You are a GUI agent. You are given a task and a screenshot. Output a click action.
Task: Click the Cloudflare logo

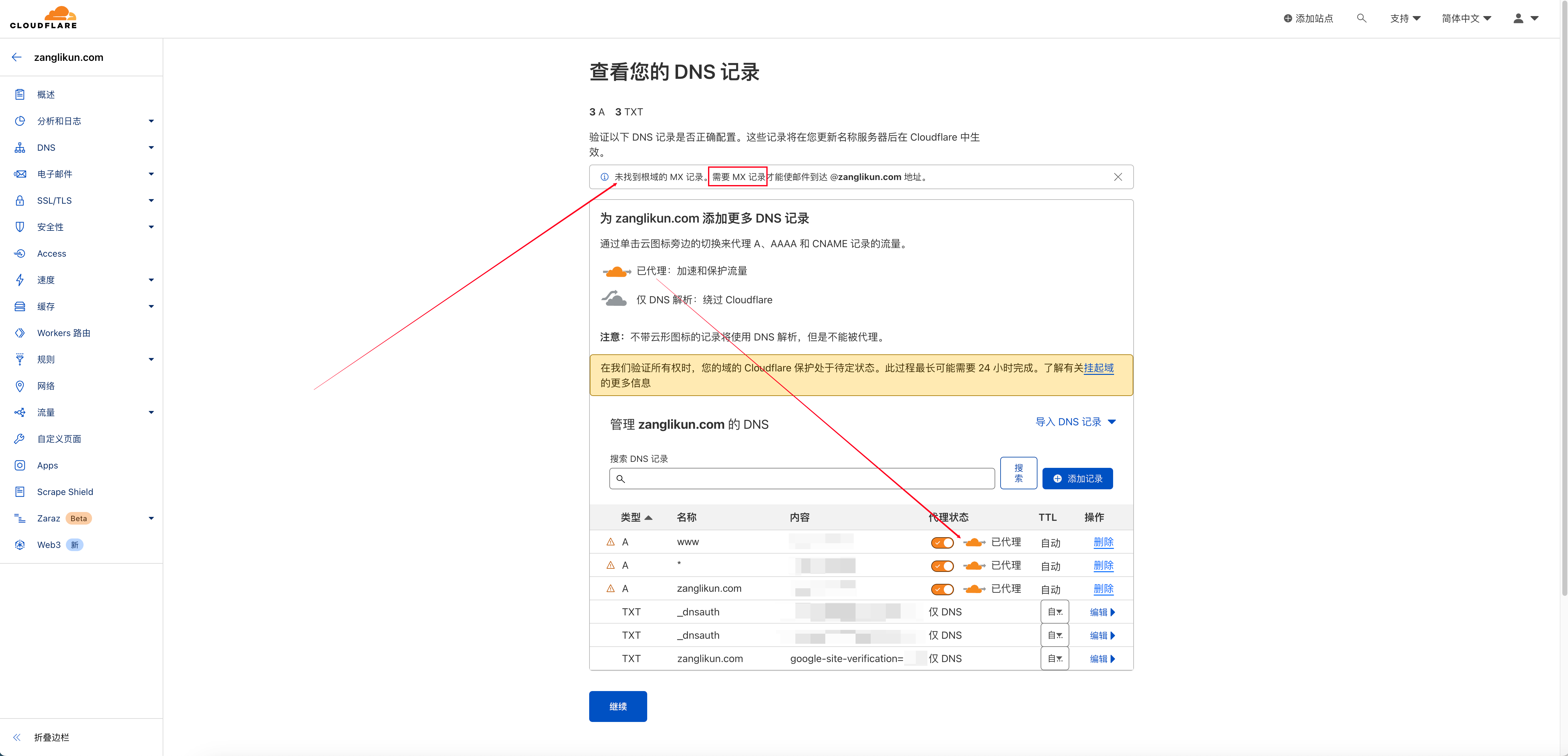click(x=44, y=18)
